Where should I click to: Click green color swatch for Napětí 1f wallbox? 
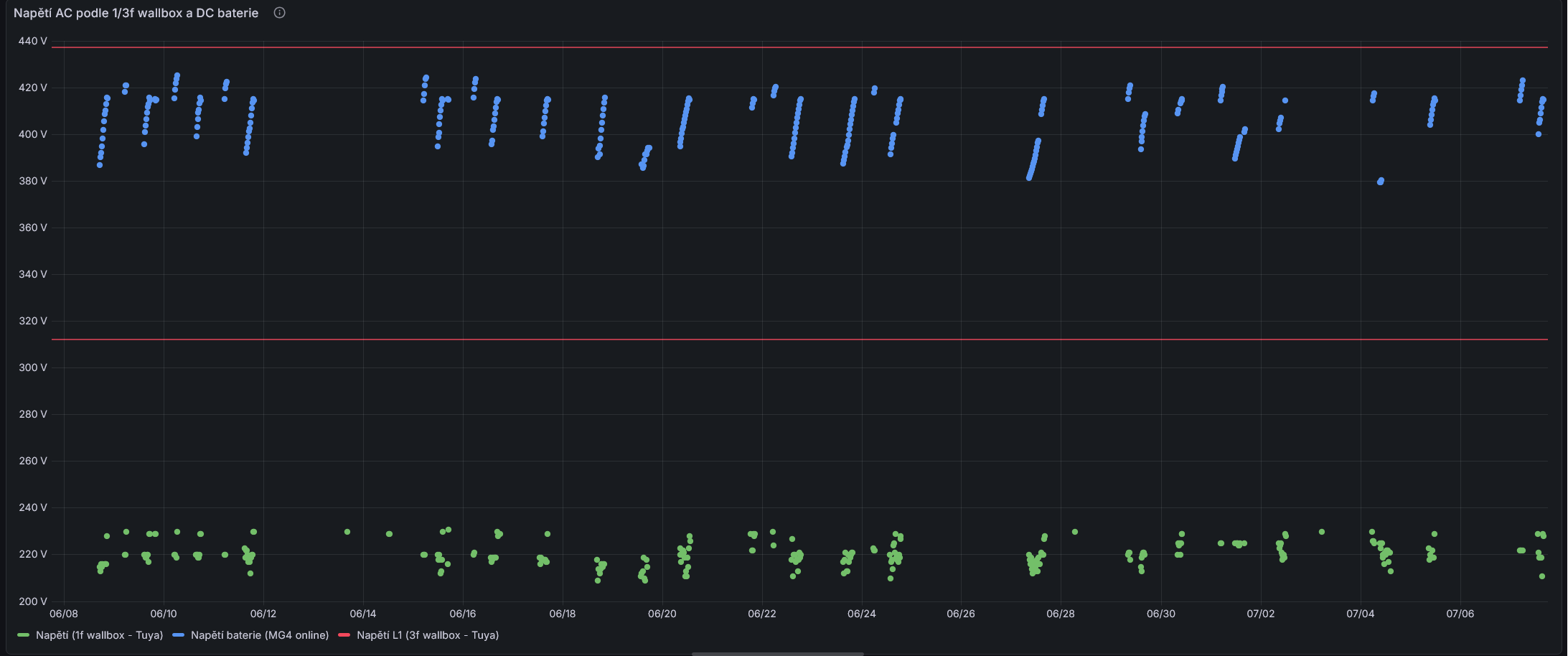pyautogui.click(x=23, y=635)
